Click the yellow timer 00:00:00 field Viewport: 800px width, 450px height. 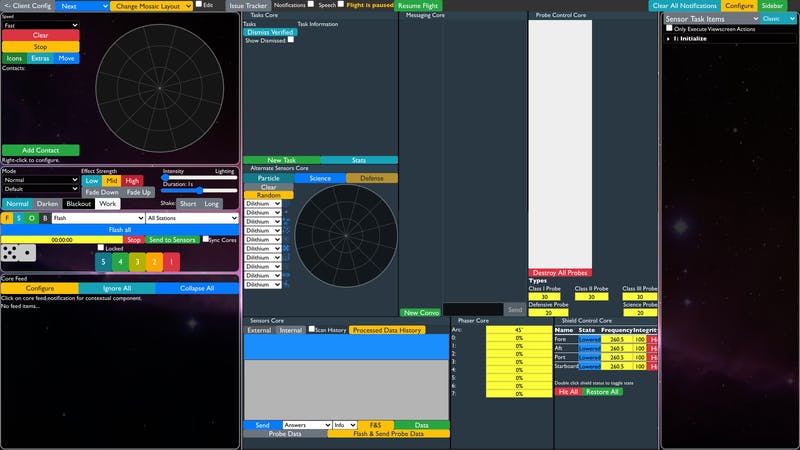pyautogui.click(x=62, y=239)
